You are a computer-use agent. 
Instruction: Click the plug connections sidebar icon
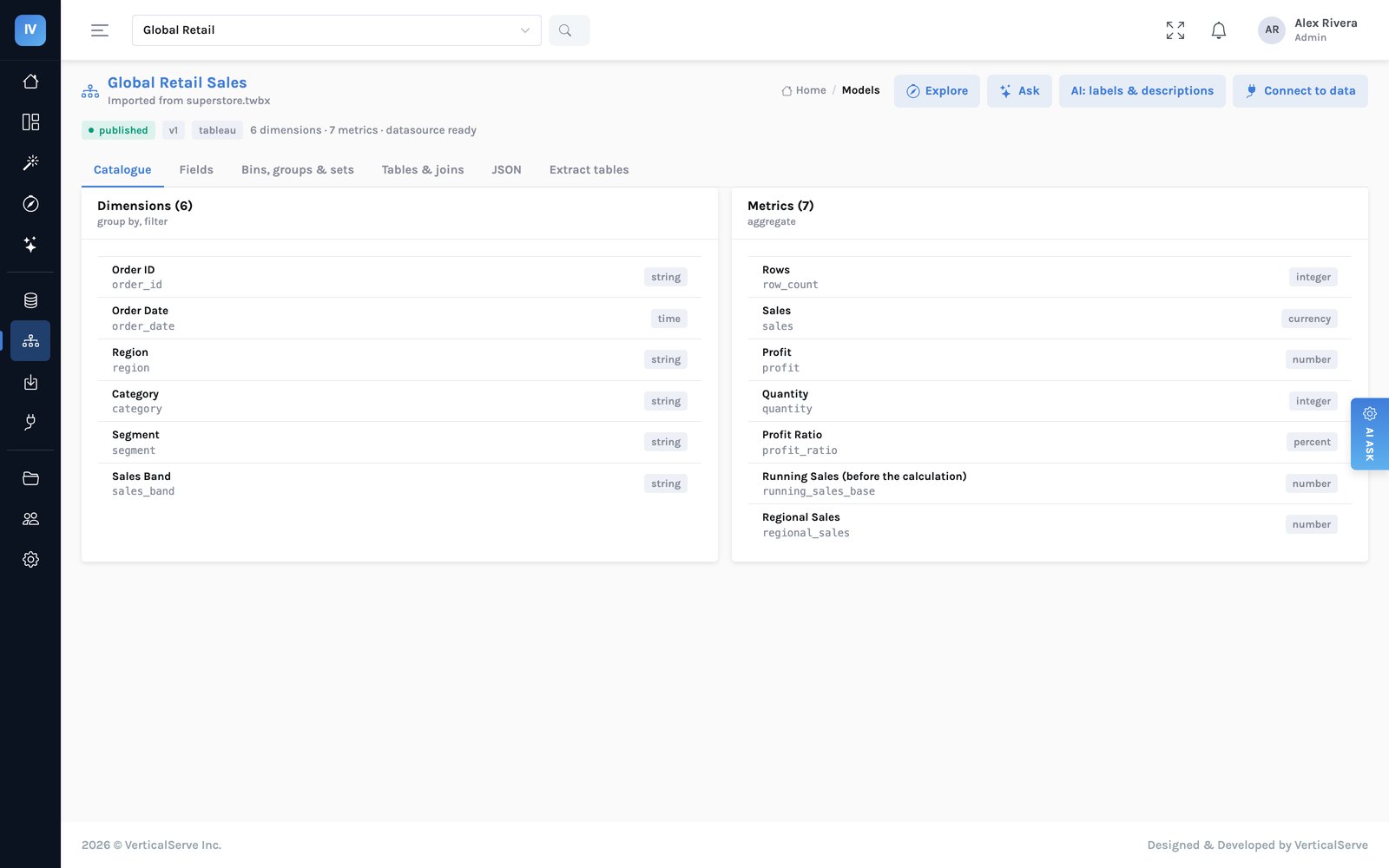(30, 423)
